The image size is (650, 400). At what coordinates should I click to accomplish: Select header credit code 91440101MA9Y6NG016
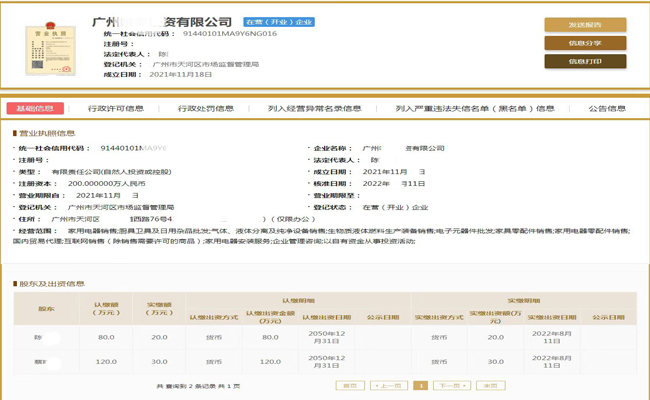[x=230, y=34]
